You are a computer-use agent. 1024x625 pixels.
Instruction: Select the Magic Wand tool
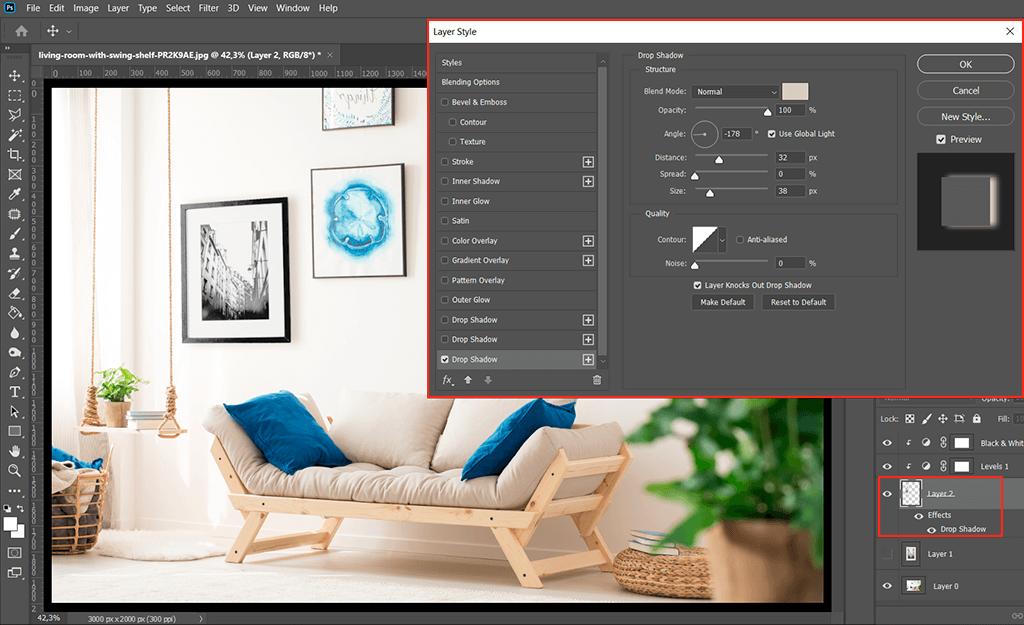[14, 135]
